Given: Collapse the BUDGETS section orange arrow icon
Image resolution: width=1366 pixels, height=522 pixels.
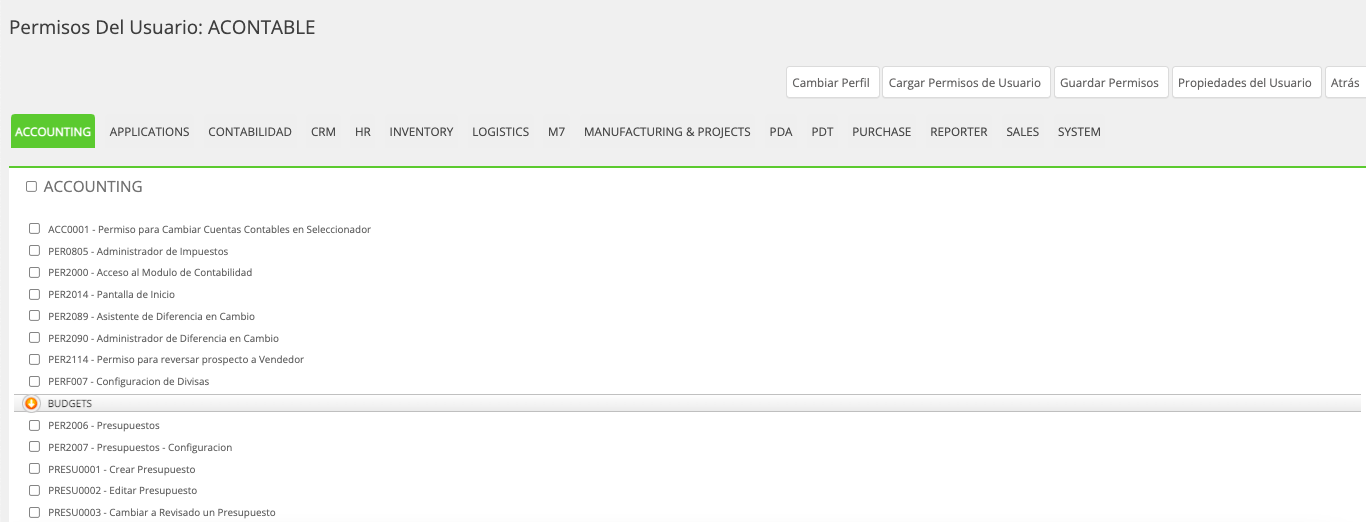Looking at the screenshot, I should coord(31,403).
